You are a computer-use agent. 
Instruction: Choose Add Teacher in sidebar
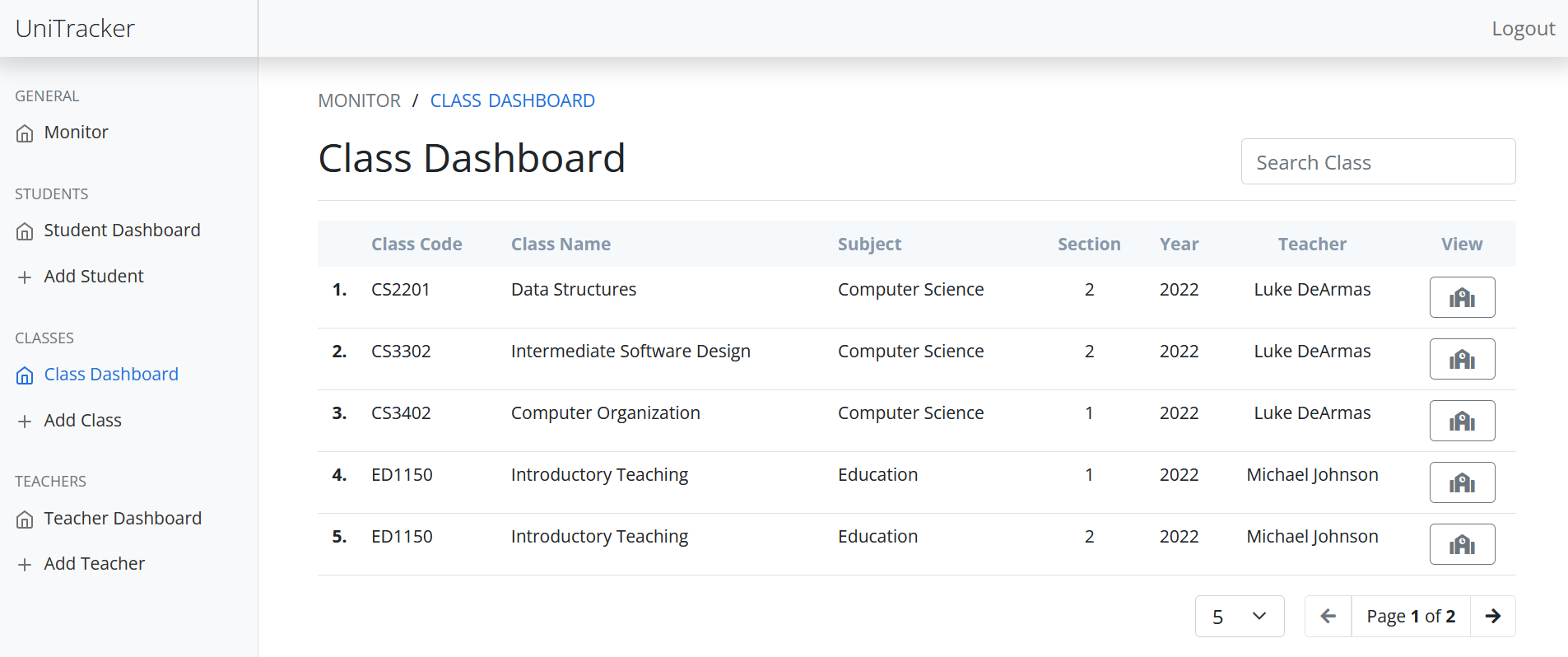coord(94,564)
